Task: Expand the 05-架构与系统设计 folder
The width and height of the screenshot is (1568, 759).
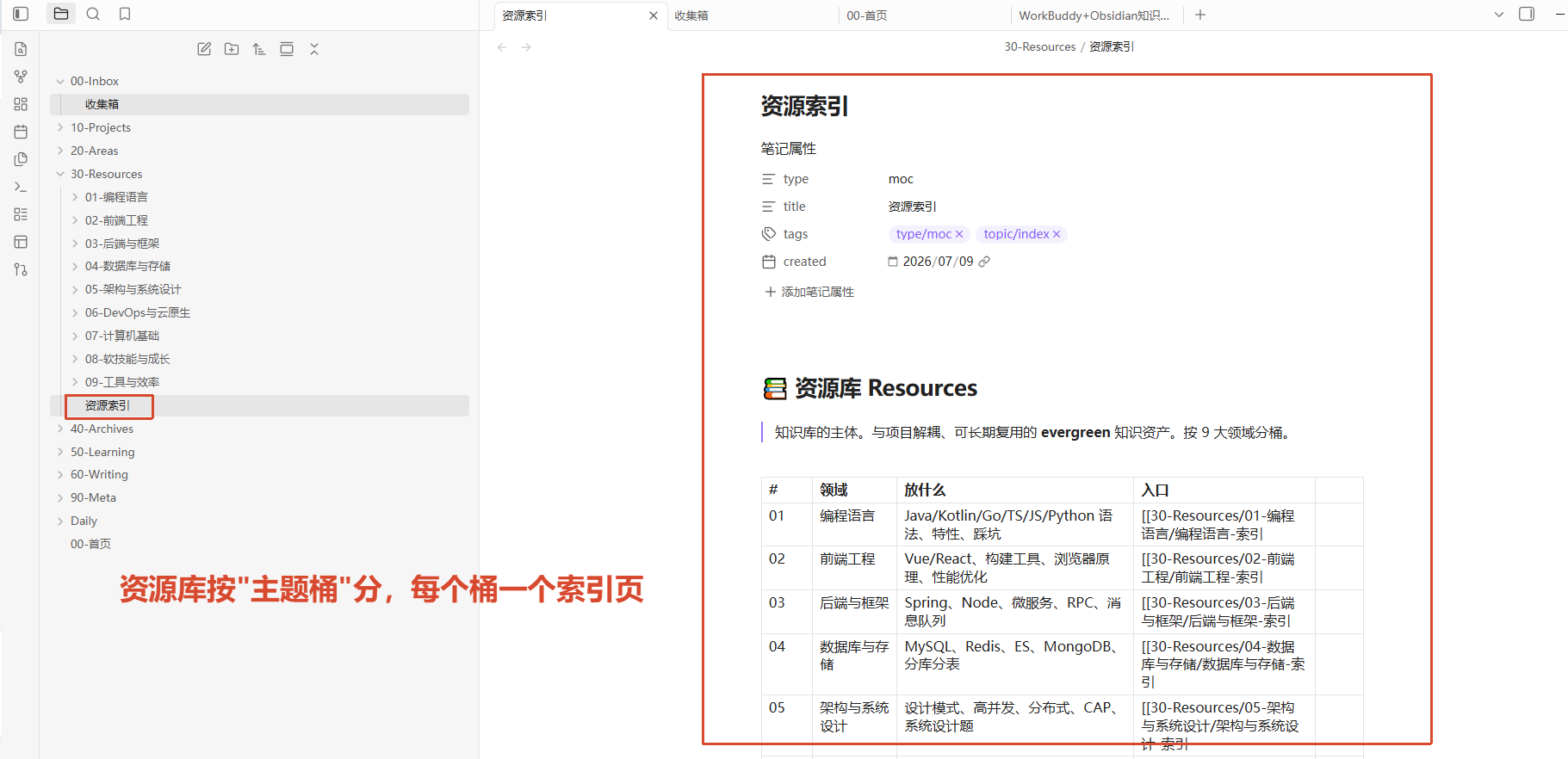Action: coord(75,289)
